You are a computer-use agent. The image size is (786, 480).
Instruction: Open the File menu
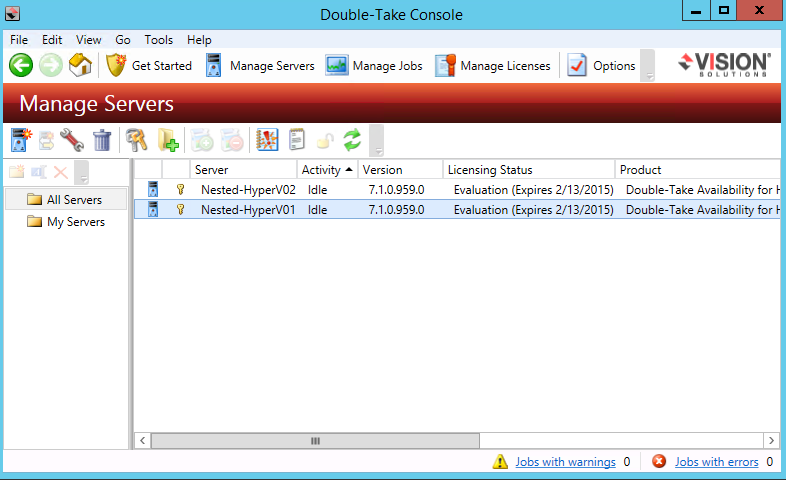[19, 40]
